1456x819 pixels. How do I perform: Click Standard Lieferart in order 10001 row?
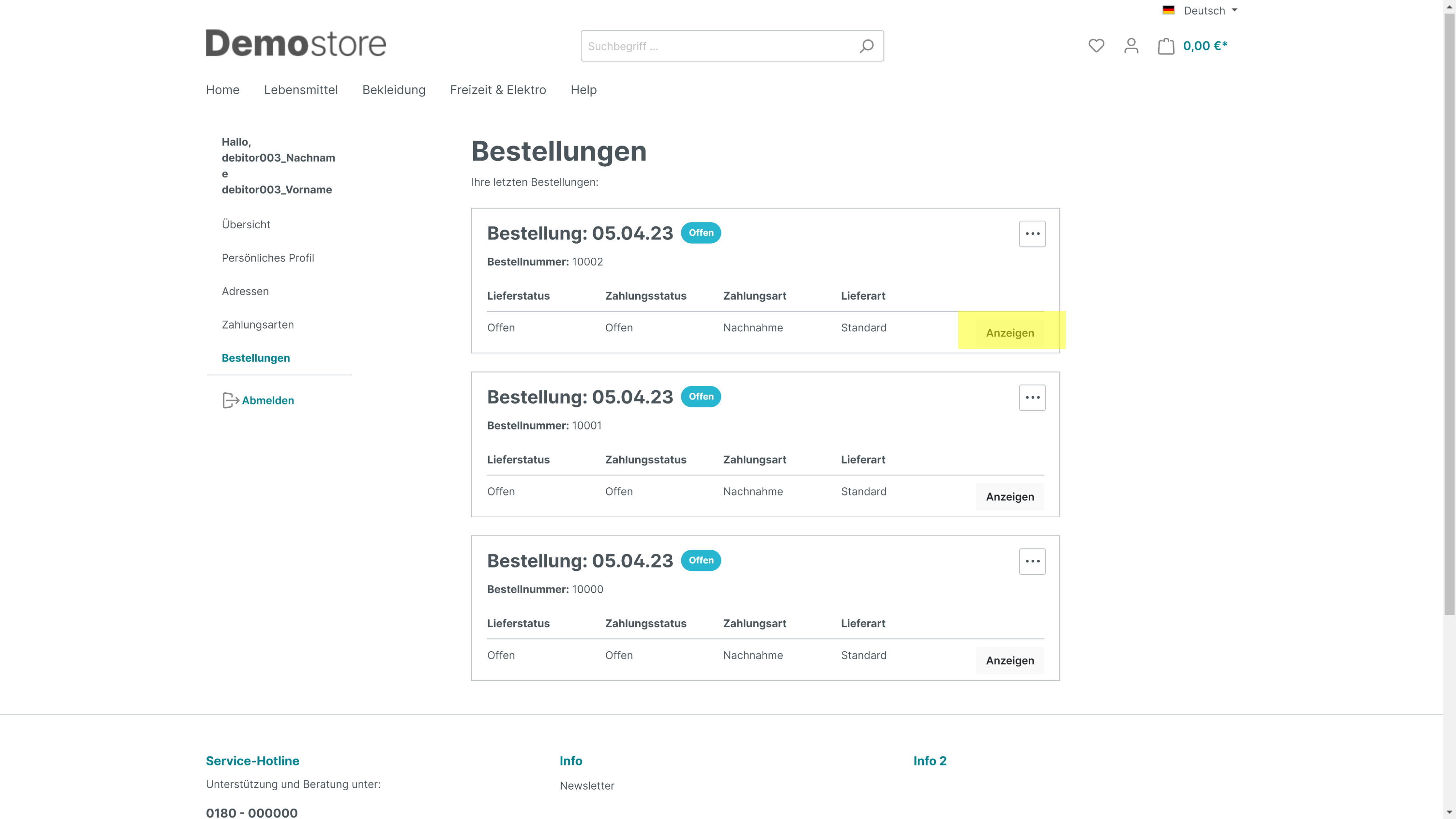click(864, 492)
